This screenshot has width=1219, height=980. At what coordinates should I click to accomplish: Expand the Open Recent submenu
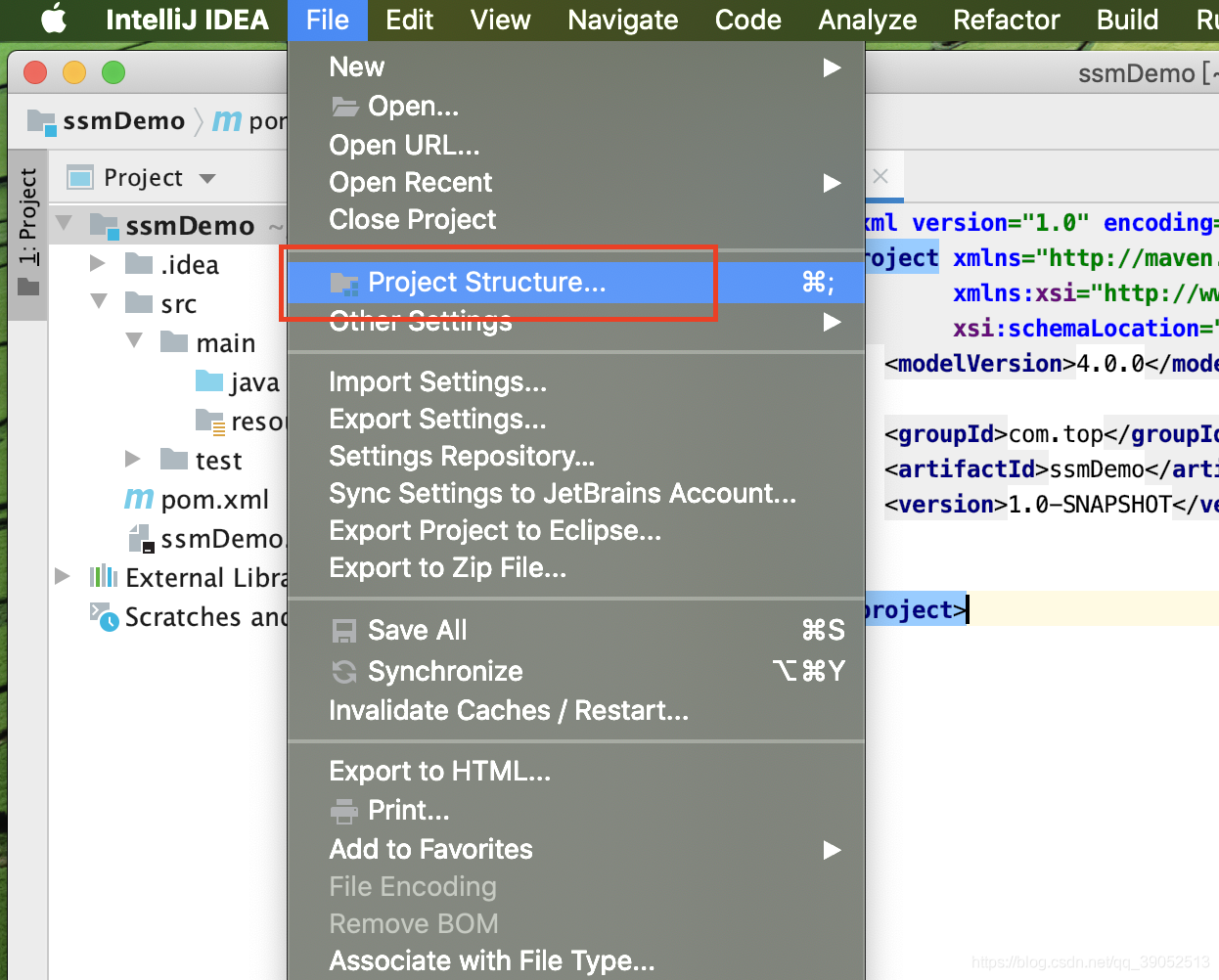point(576,182)
